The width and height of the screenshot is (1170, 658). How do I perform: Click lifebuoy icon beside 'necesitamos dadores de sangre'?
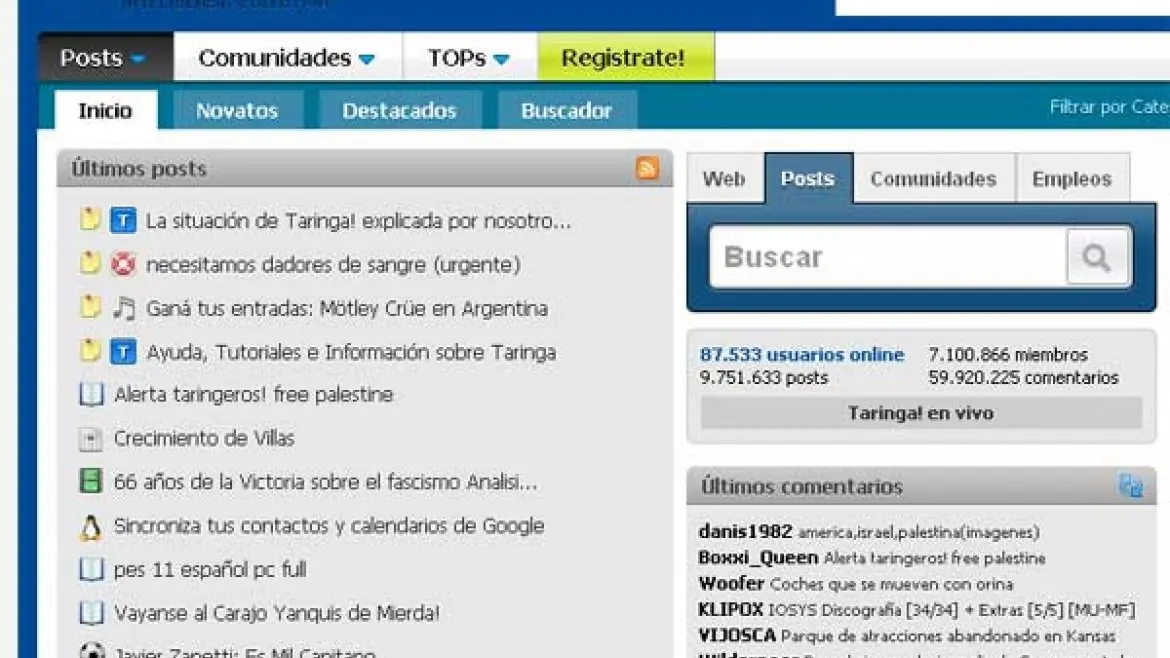click(123, 263)
